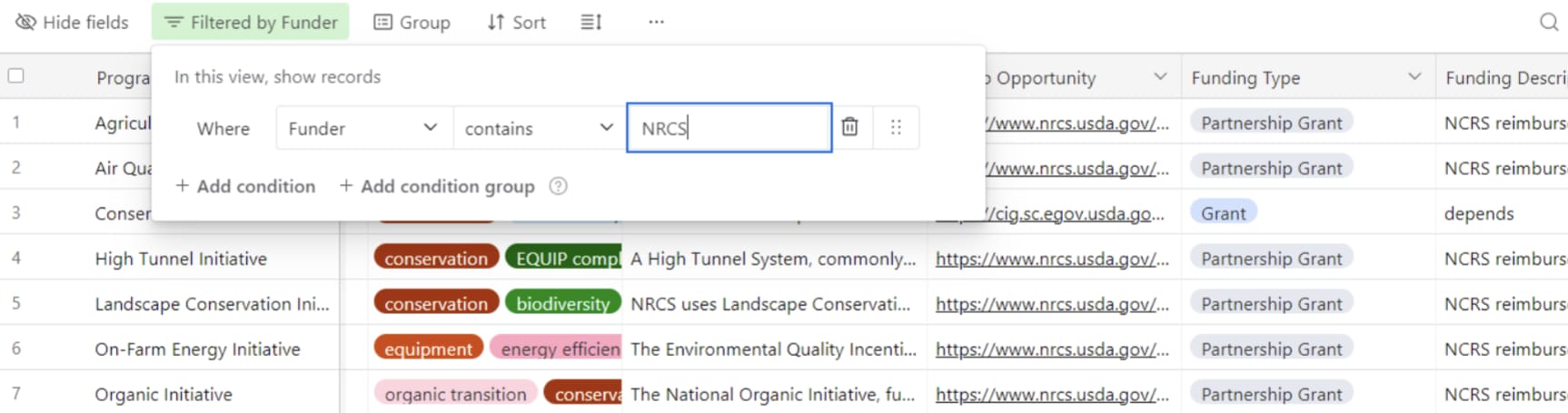Click Partnership Grant tag in On-Farm Energy row
Viewport: 1568px width, 413px height.
(x=1271, y=349)
